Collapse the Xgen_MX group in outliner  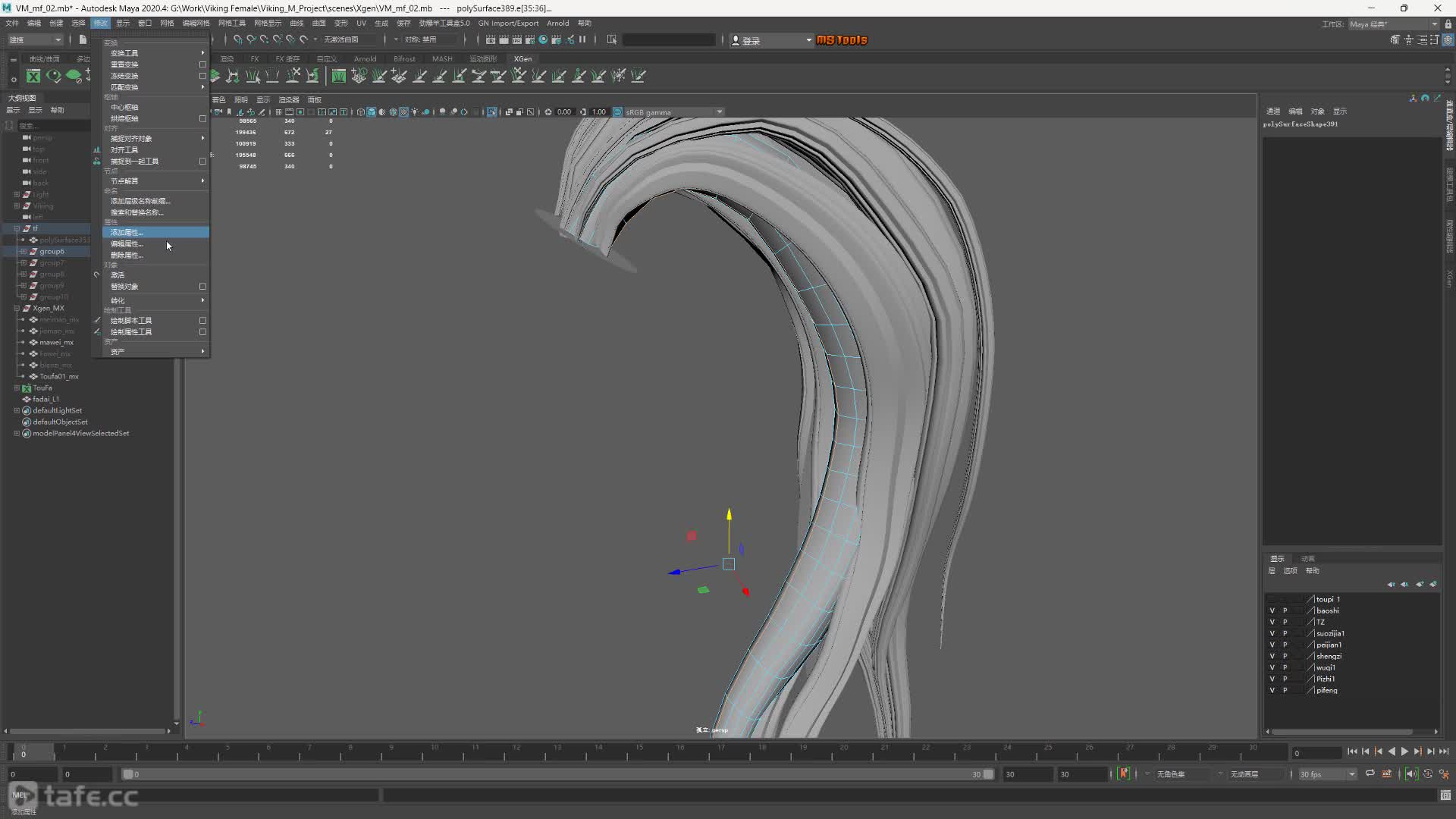click(17, 309)
